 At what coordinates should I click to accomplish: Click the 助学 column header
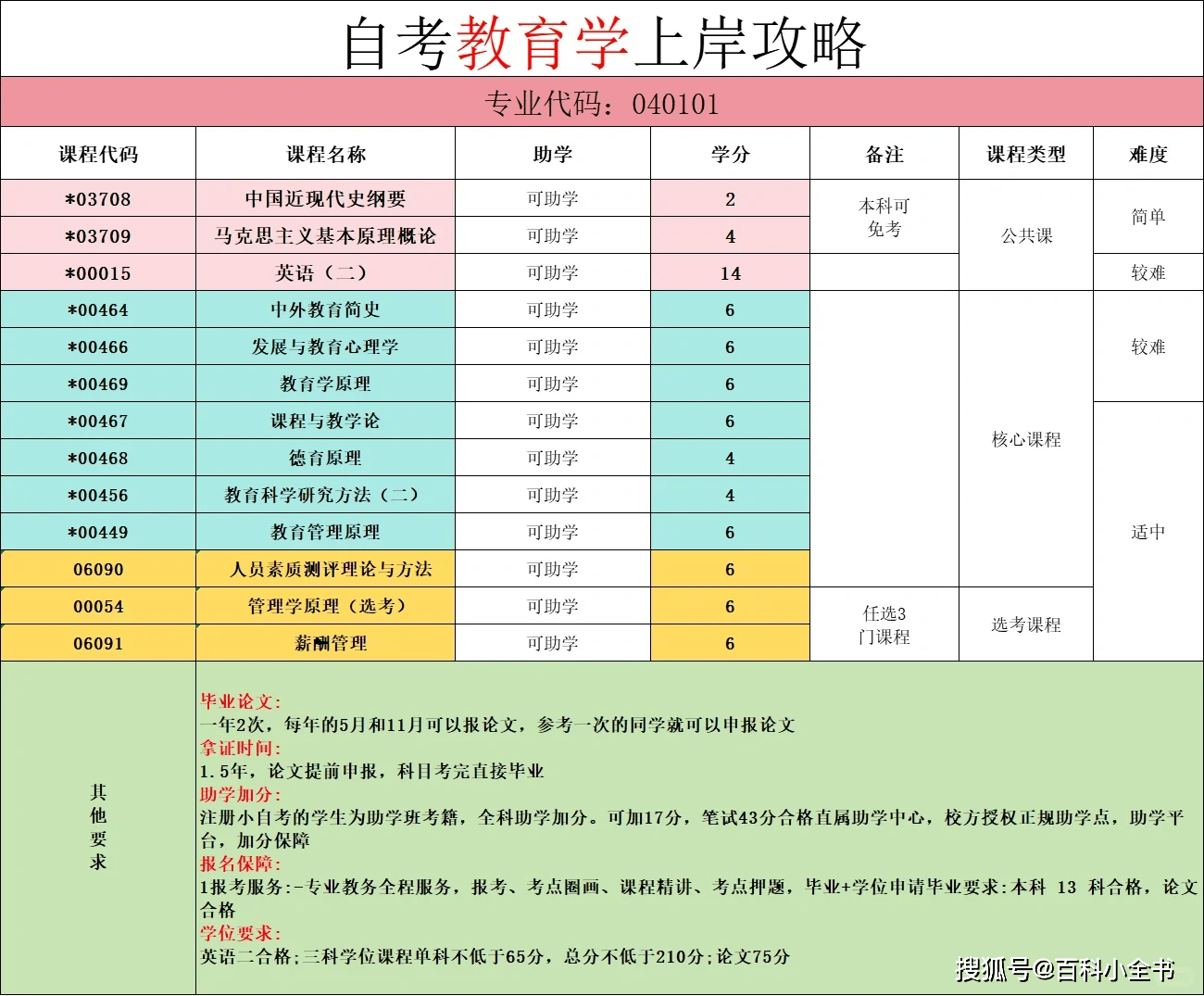(553, 154)
